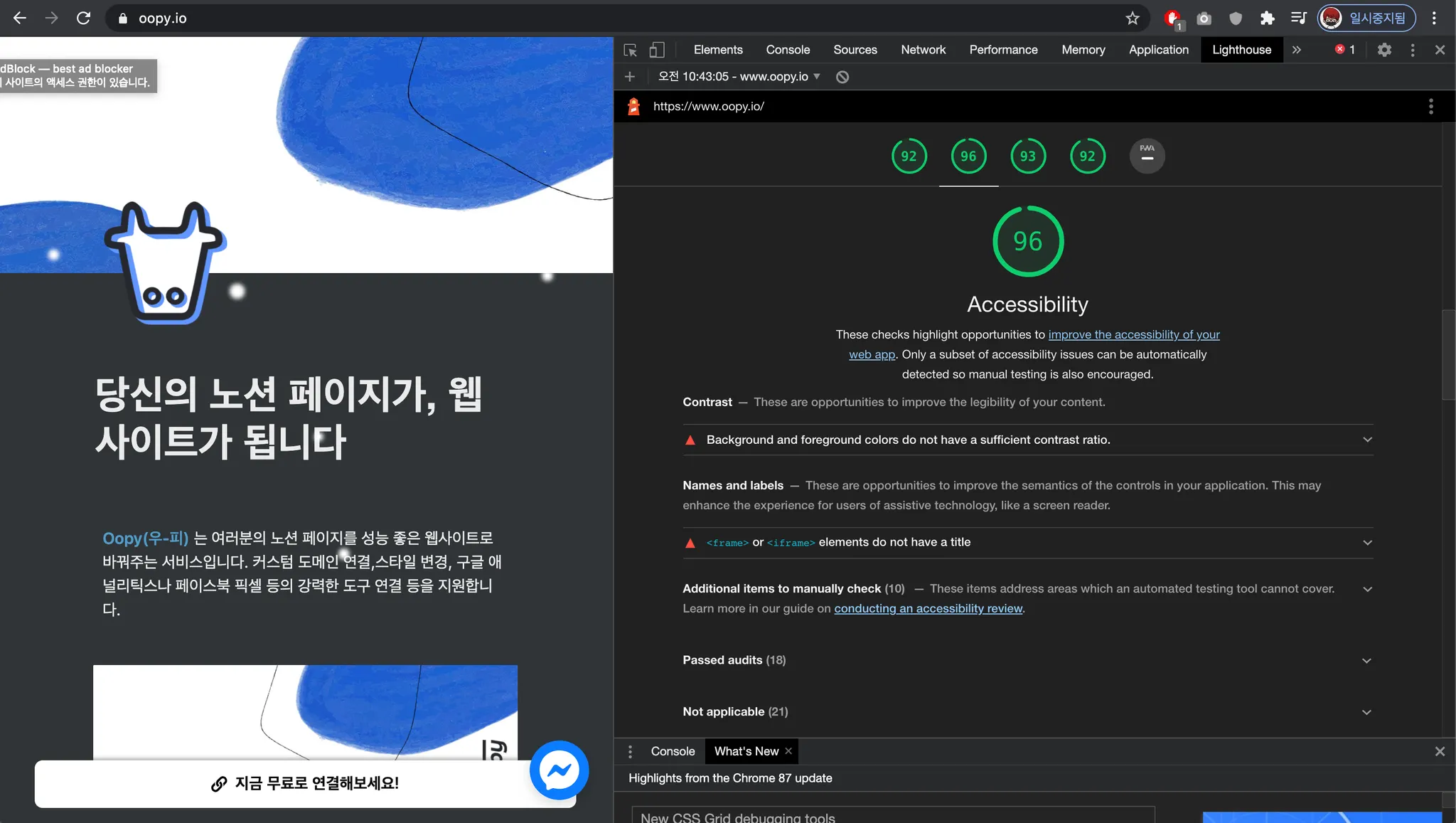The width and height of the screenshot is (1456, 823).
Task: Click the inspect element picker icon
Action: pos(630,50)
